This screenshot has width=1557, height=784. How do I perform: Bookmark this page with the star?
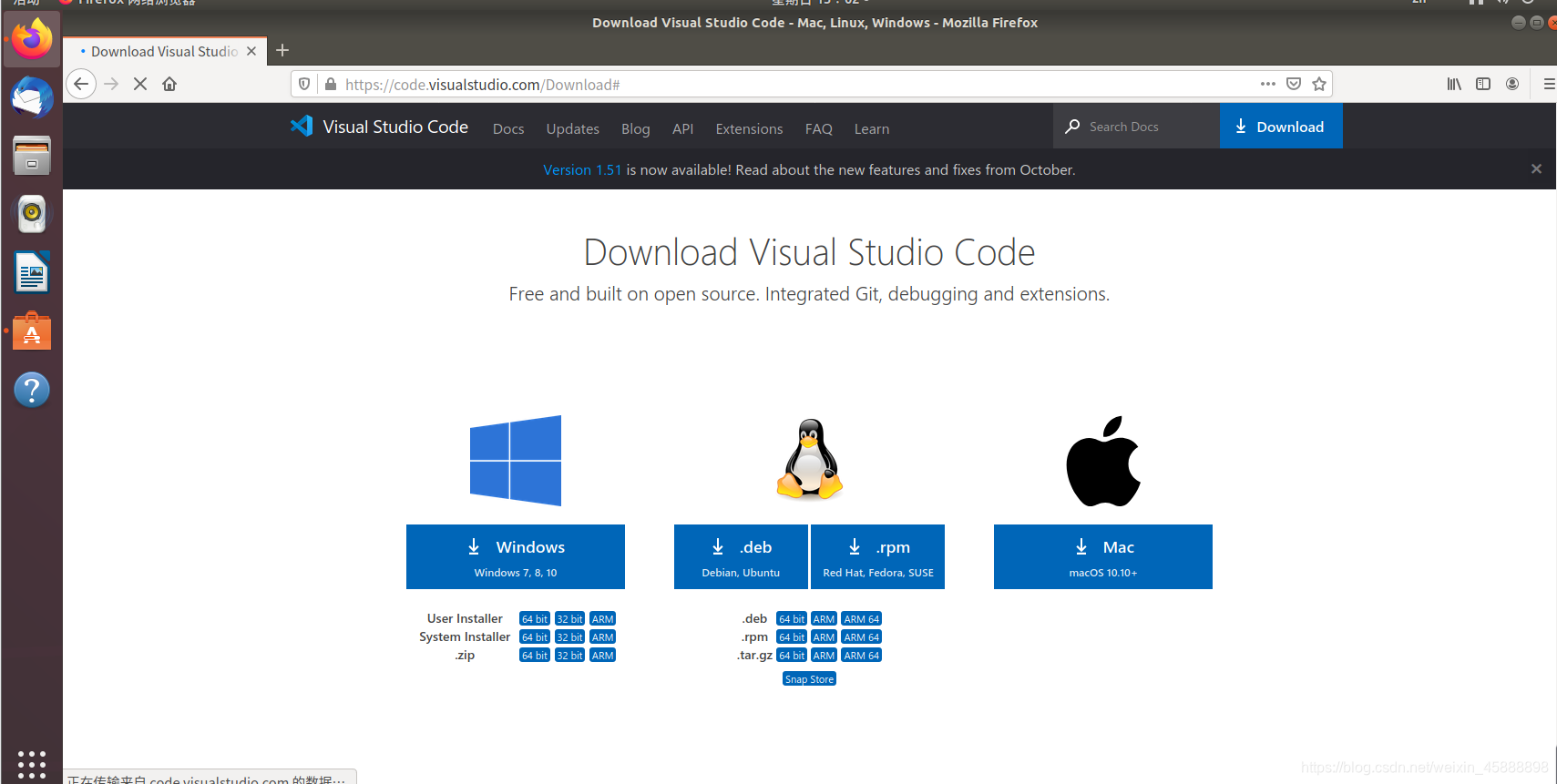1319,84
